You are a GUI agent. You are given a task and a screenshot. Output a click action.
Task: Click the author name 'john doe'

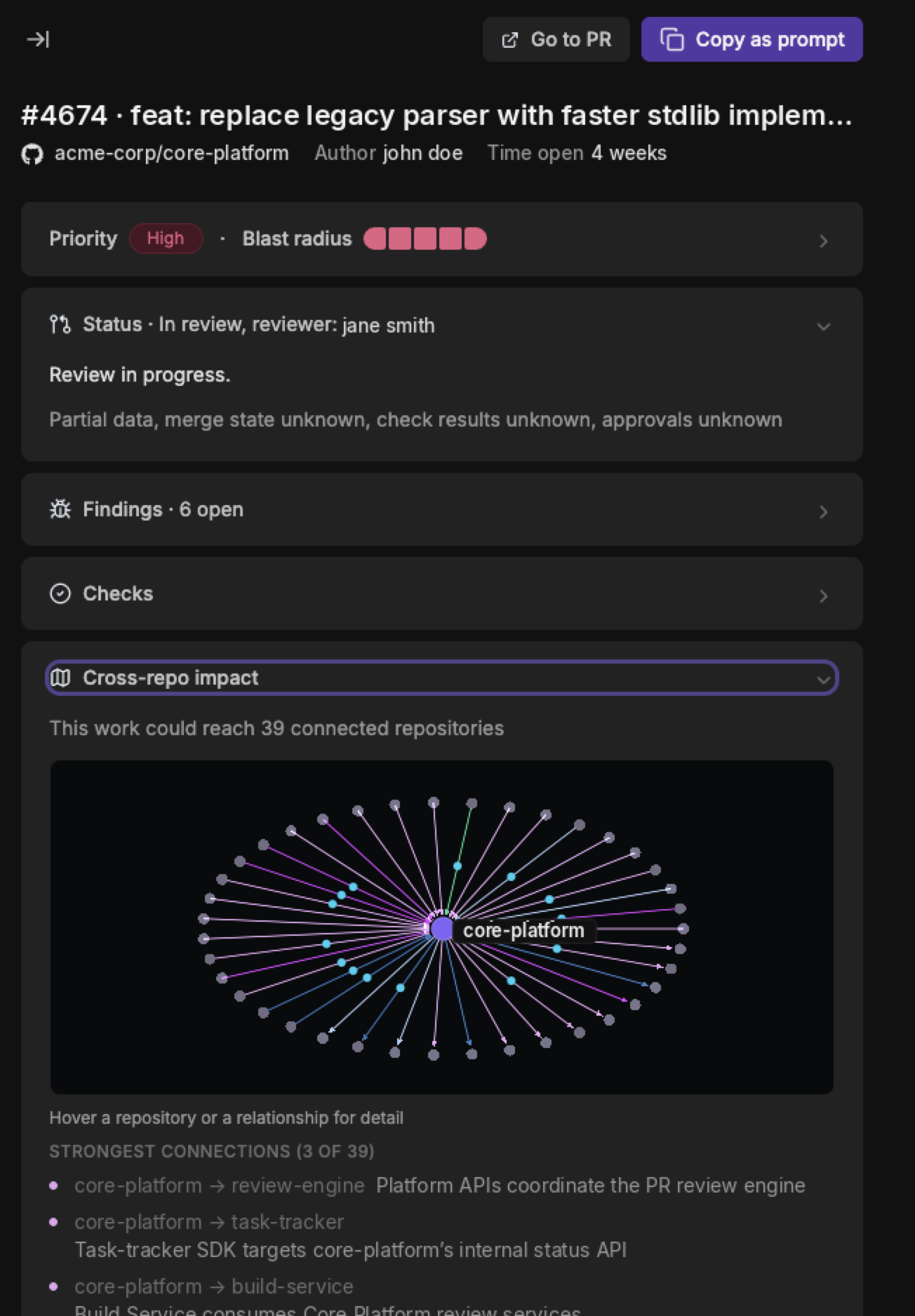423,153
